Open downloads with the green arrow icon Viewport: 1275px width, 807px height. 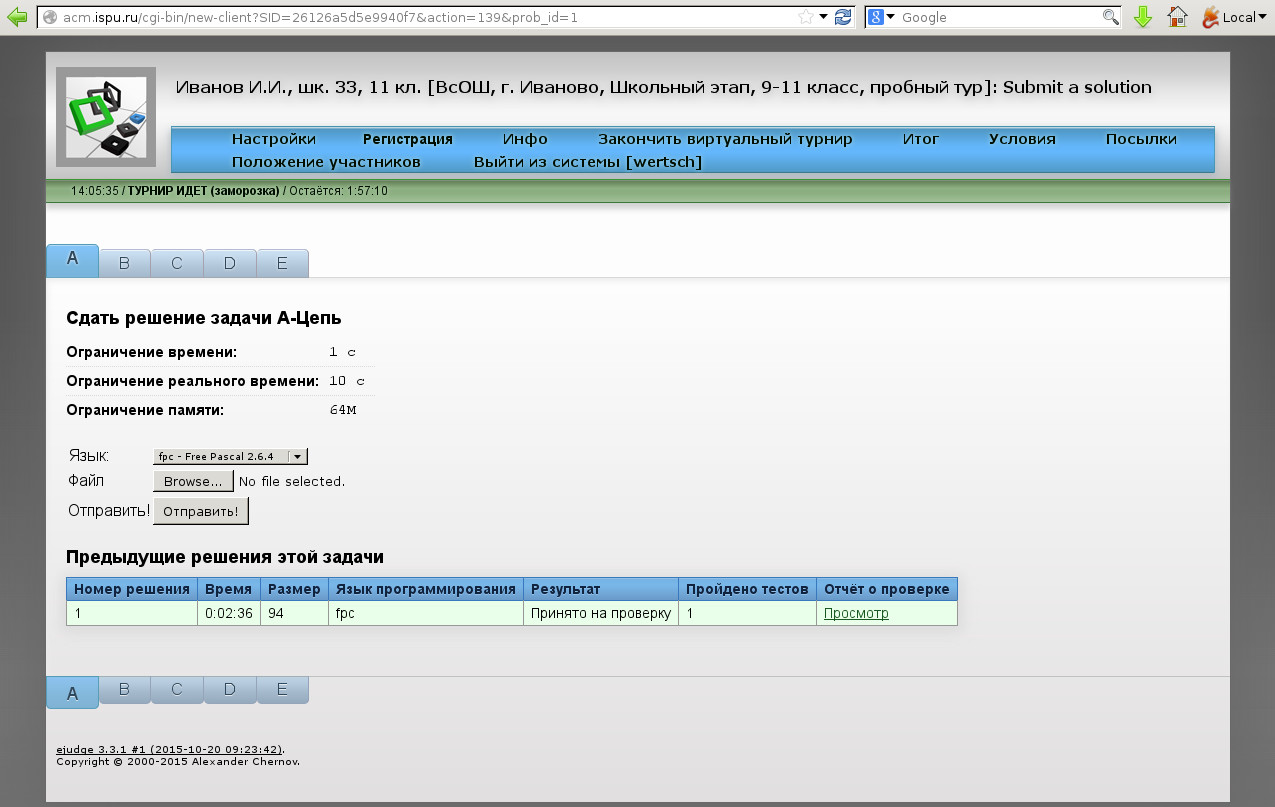pyautogui.click(x=1143, y=17)
